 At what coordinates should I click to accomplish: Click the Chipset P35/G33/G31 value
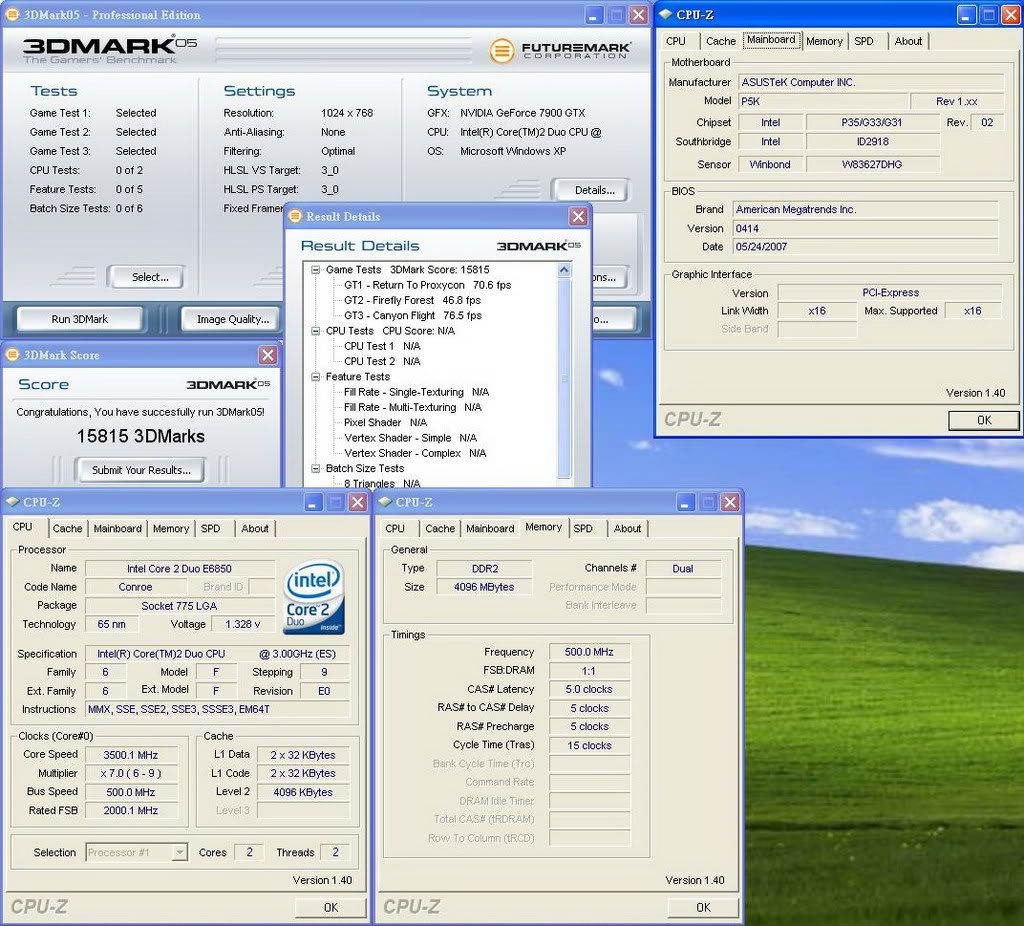click(872, 122)
